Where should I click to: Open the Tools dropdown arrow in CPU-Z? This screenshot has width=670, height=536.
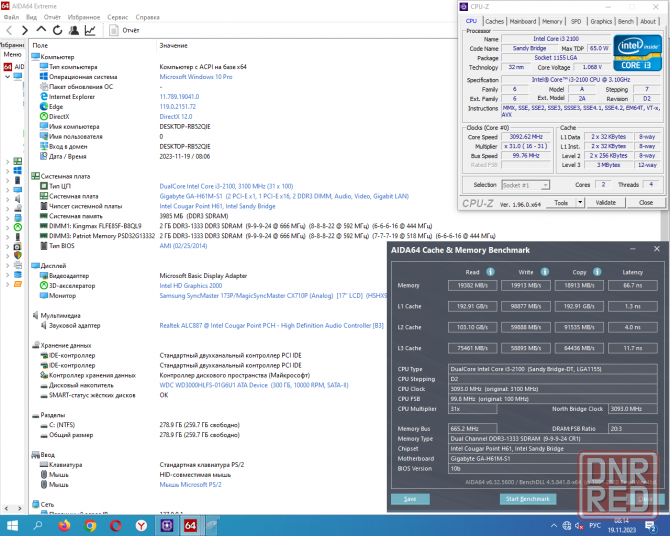(x=580, y=203)
